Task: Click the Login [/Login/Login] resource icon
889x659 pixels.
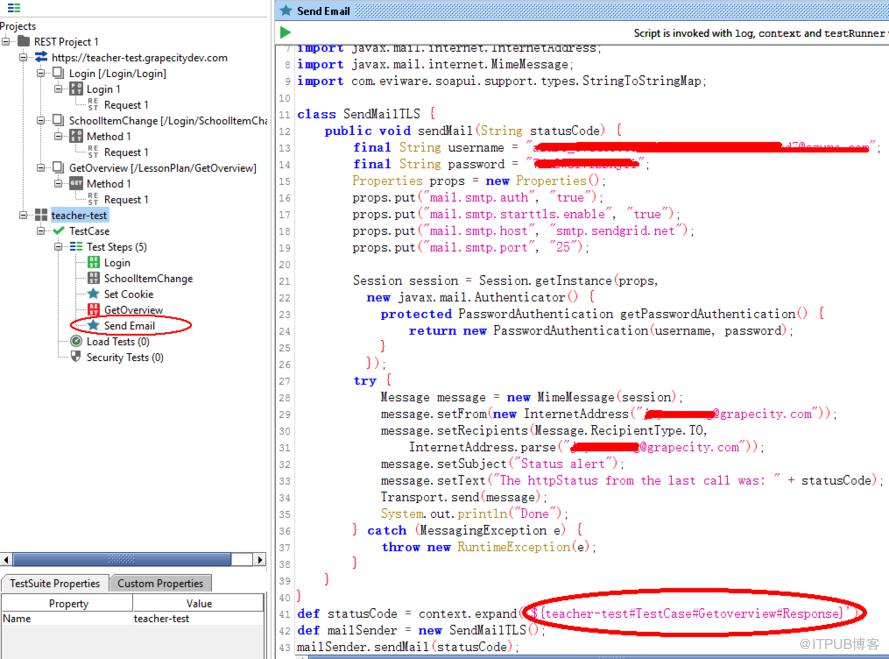Action: (x=58, y=73)
